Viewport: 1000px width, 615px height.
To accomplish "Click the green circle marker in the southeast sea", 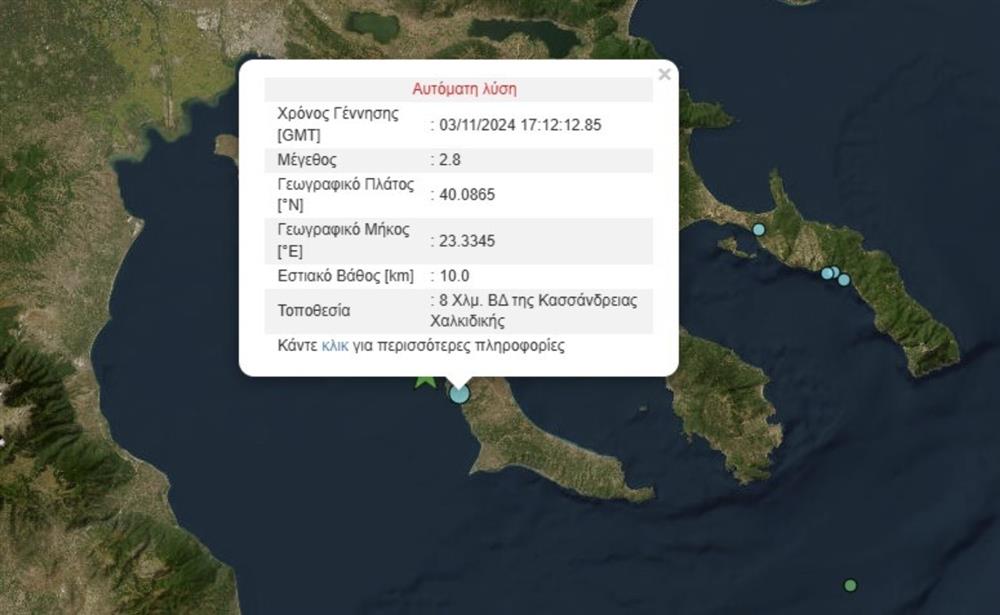I will click(x=850, y=585).
